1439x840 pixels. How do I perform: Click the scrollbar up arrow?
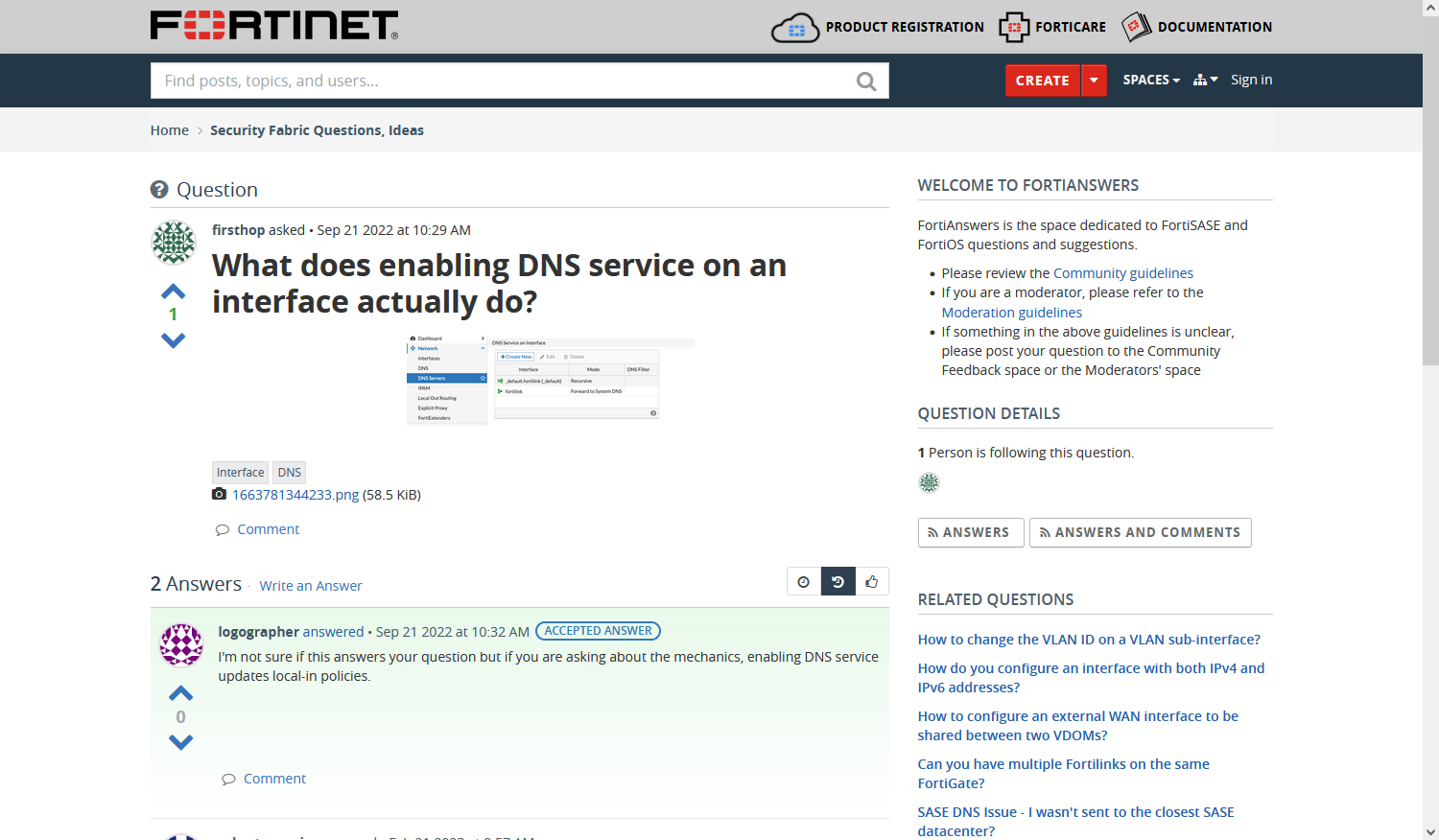1430,8
